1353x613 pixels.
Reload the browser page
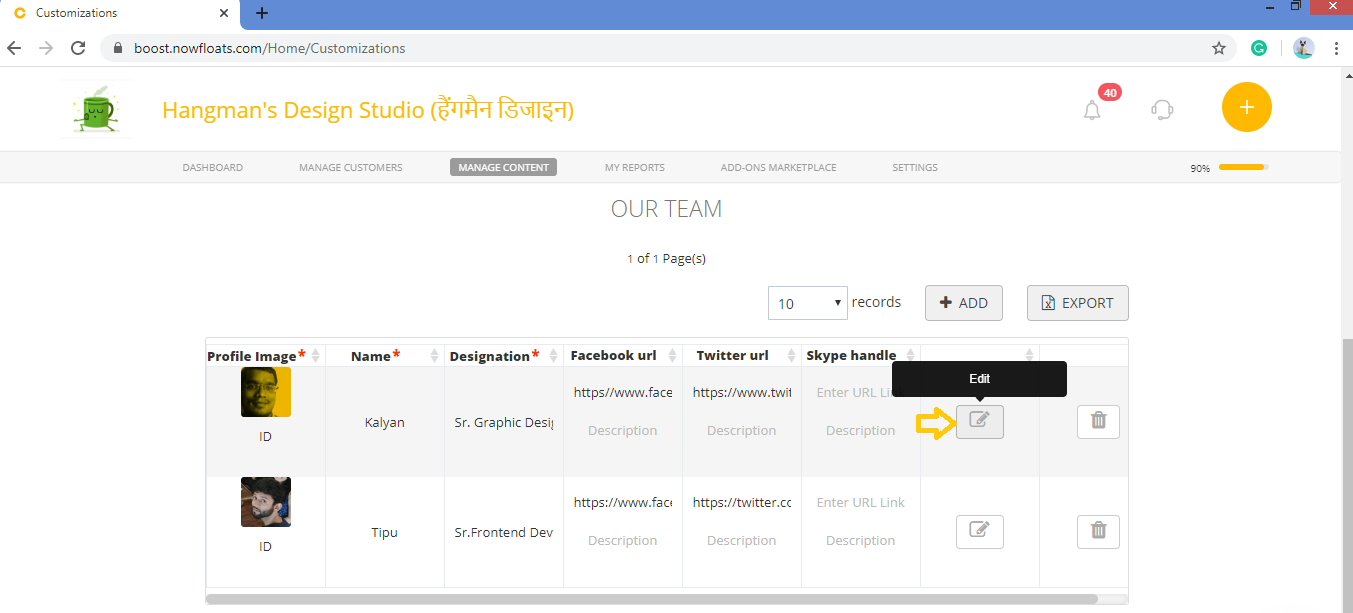click(78, 48)
